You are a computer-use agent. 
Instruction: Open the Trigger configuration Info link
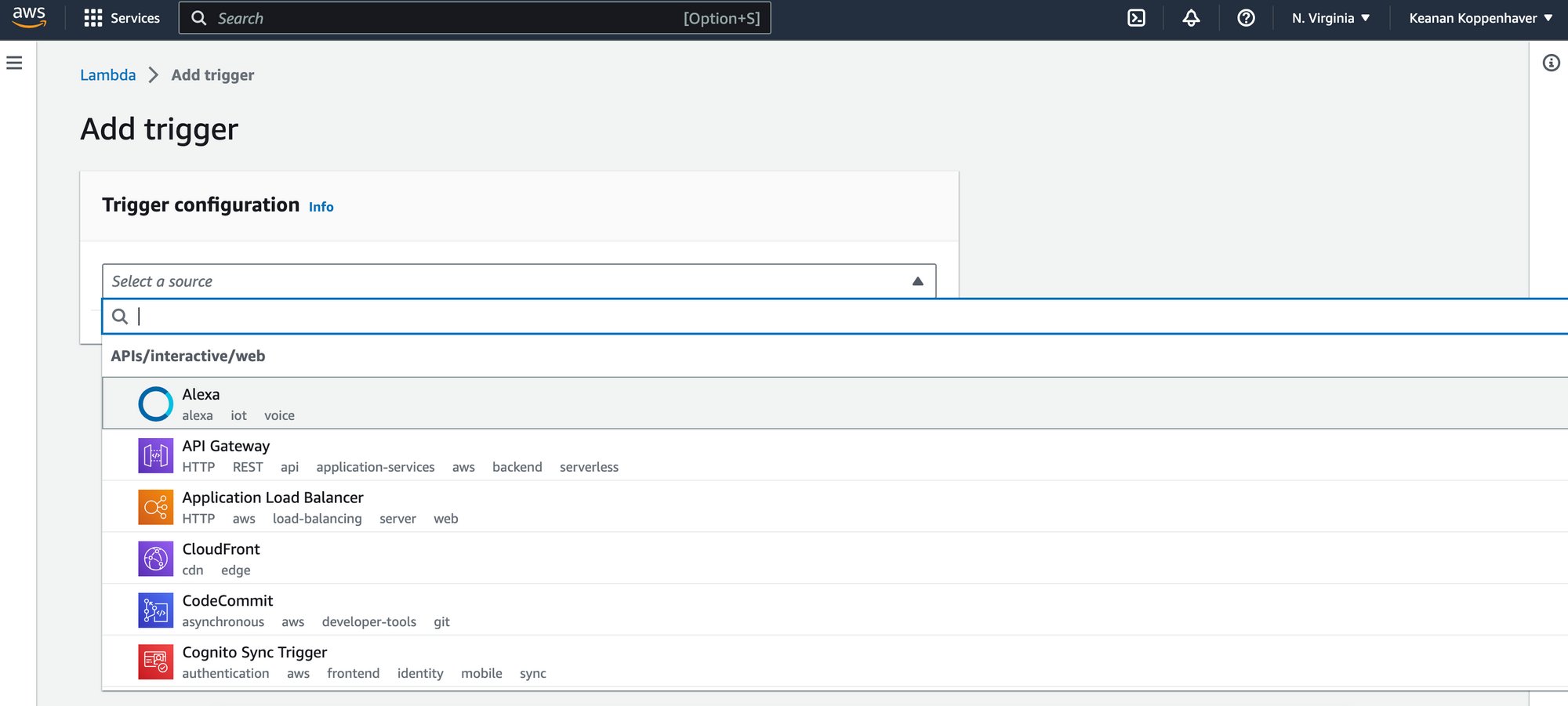[x=321, y=207]
